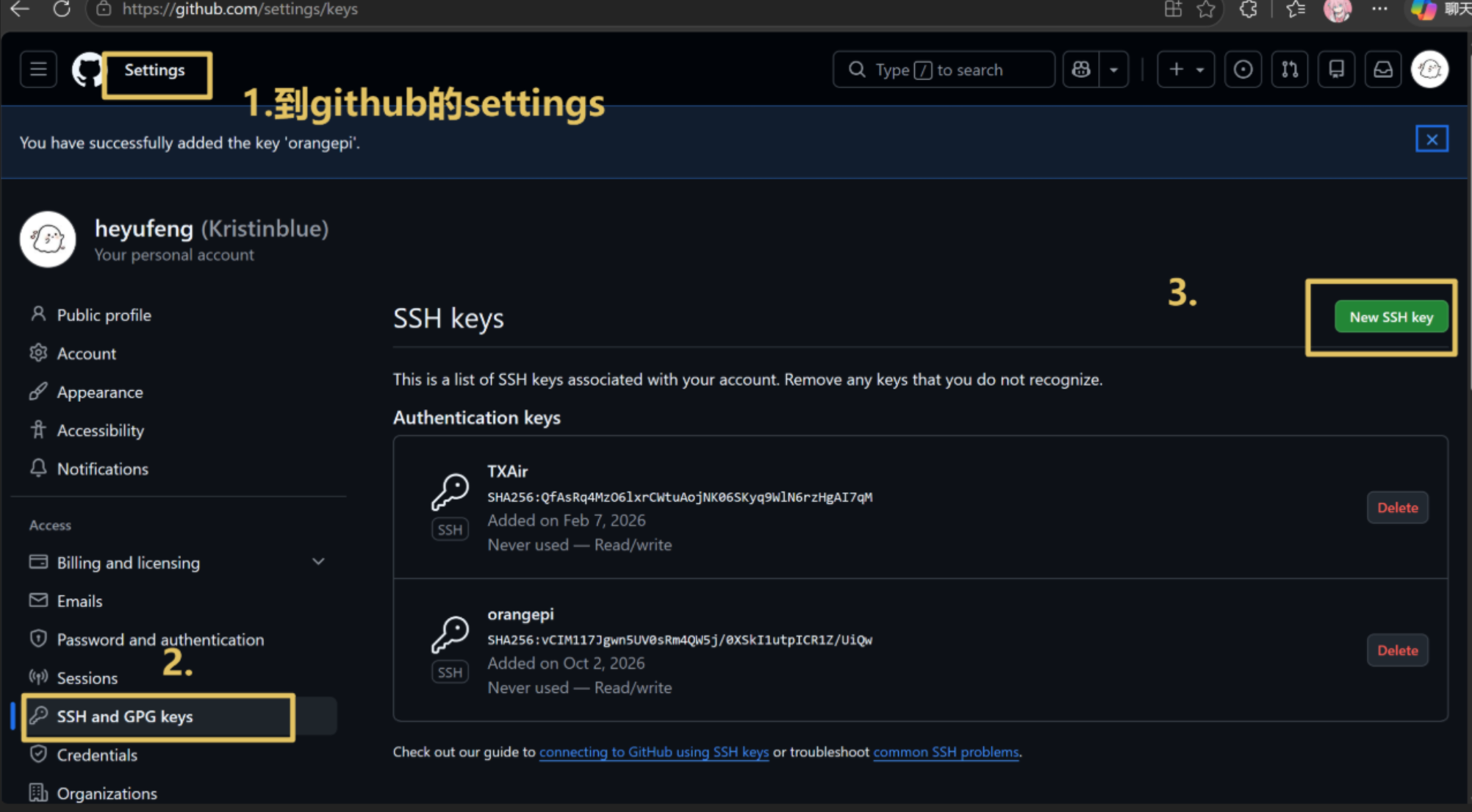Screen dimensions: 1472x812
Task: Bookmark page with star icon
Action: (1206, 10)
